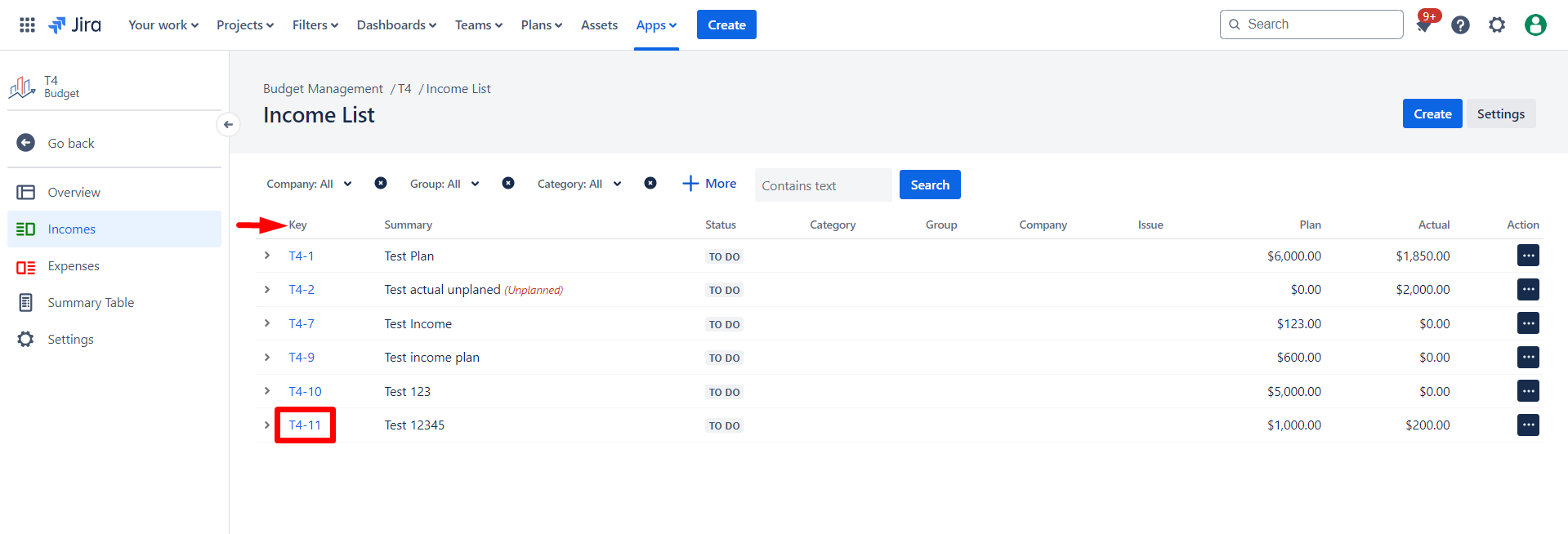Open the Company: All dropdown
This screenshot has height=534, width=1568.
tap(309, 184)
